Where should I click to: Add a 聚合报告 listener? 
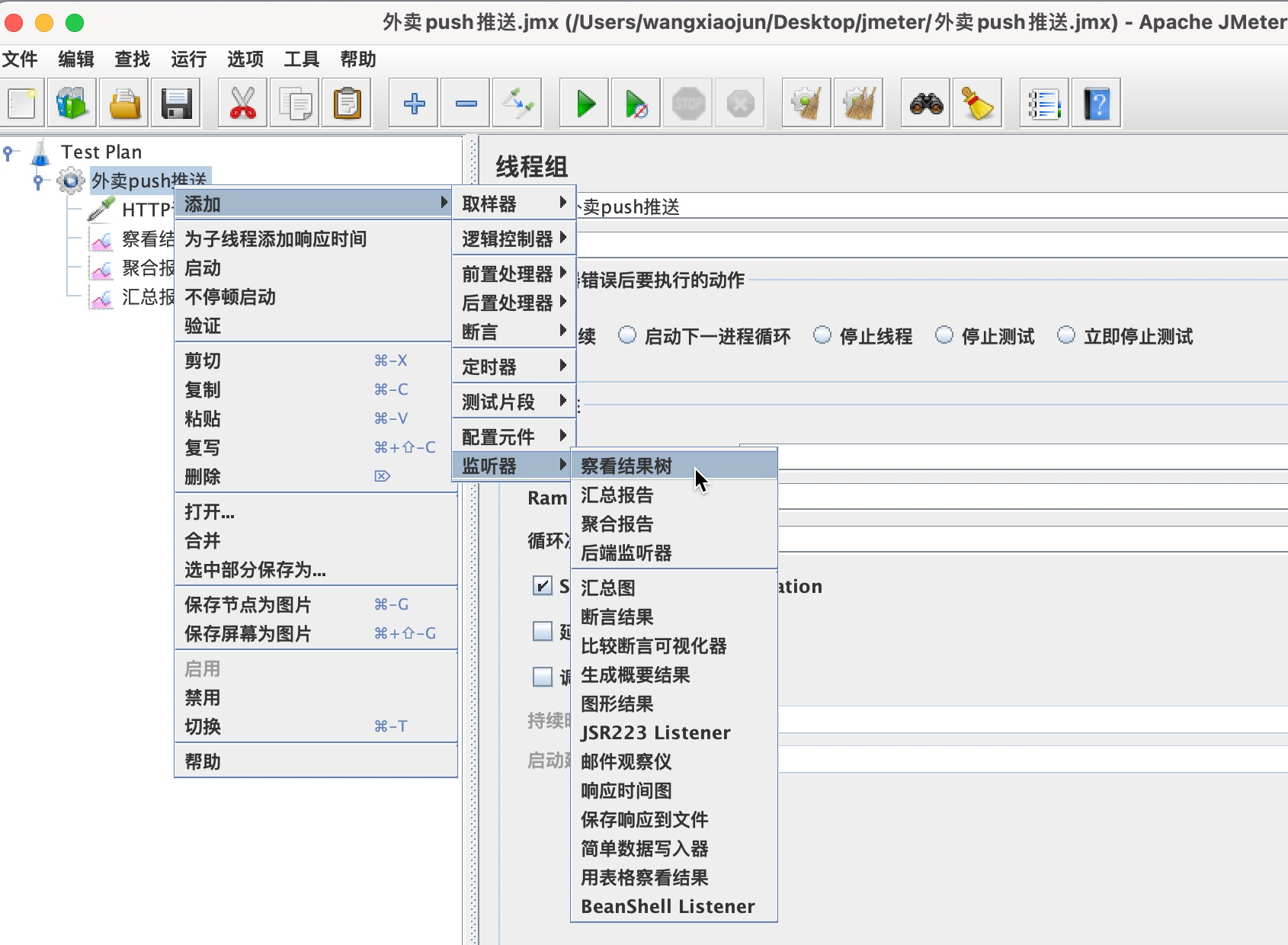coord(674,524)
